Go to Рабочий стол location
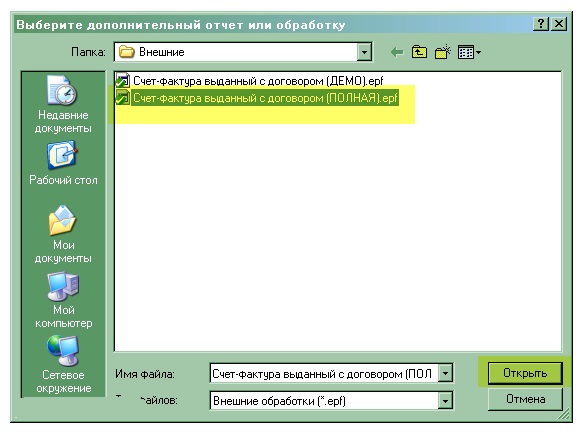The image size is (584, 433). [63, 163]
